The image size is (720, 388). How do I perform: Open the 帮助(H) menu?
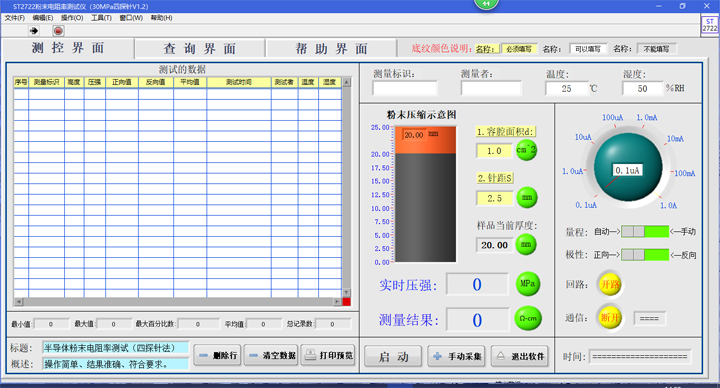[x=161, y=17]
